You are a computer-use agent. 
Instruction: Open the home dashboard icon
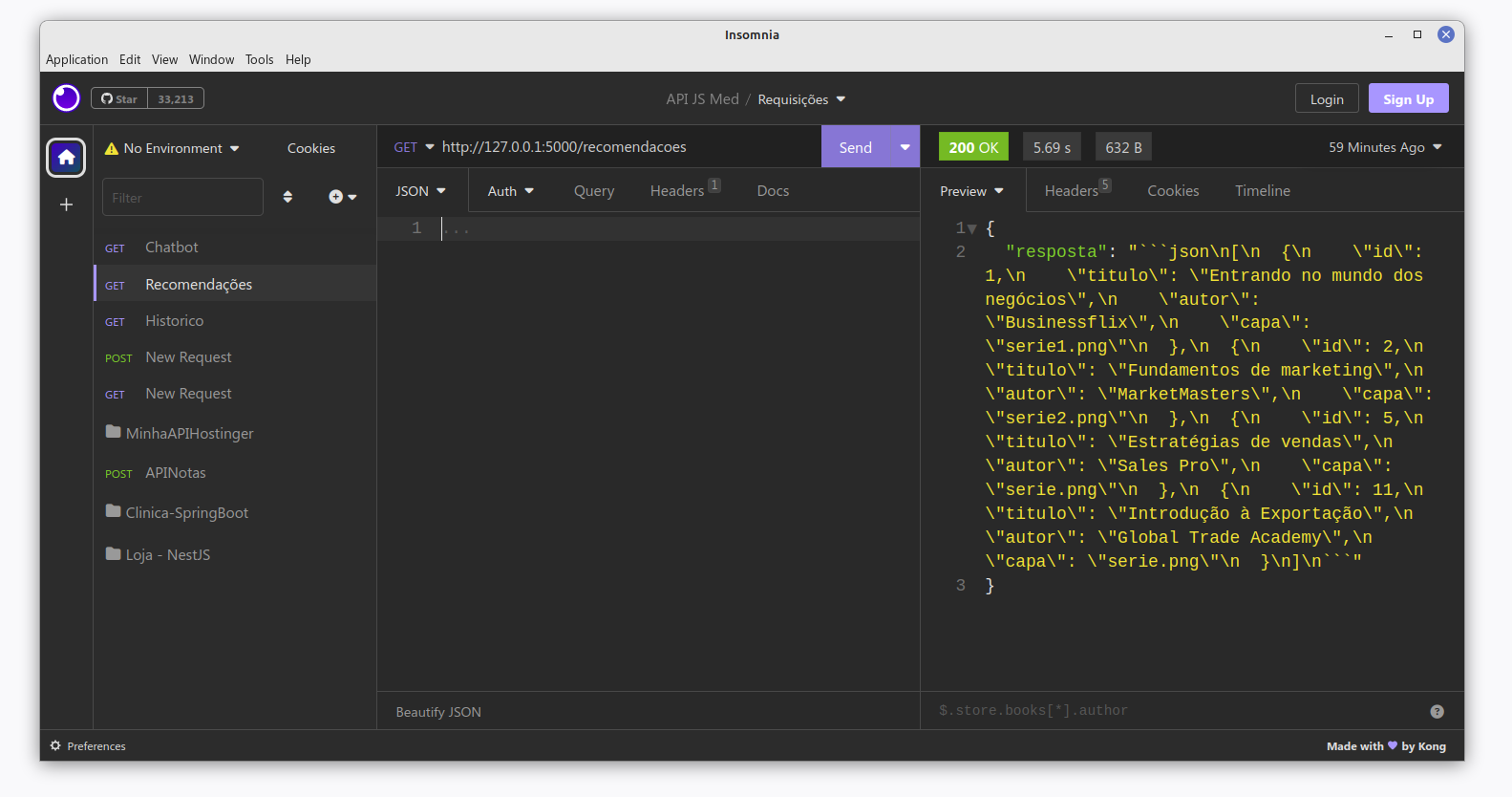tap(66, 158)
